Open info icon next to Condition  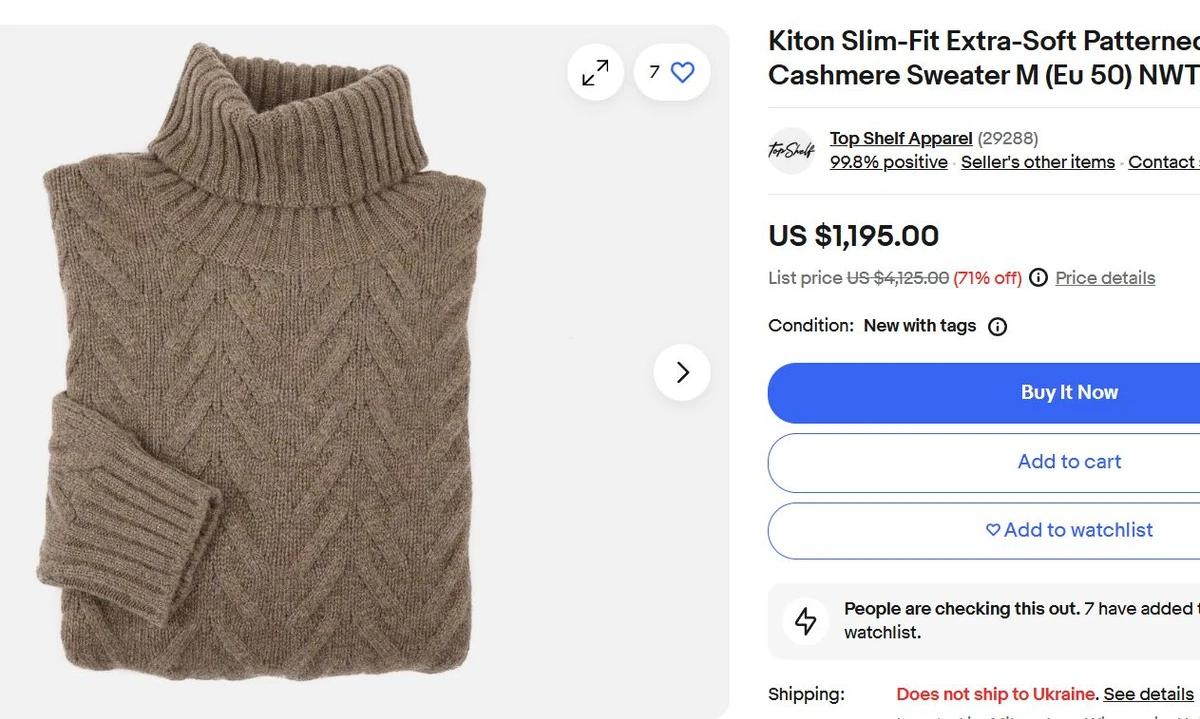point(997,326)
